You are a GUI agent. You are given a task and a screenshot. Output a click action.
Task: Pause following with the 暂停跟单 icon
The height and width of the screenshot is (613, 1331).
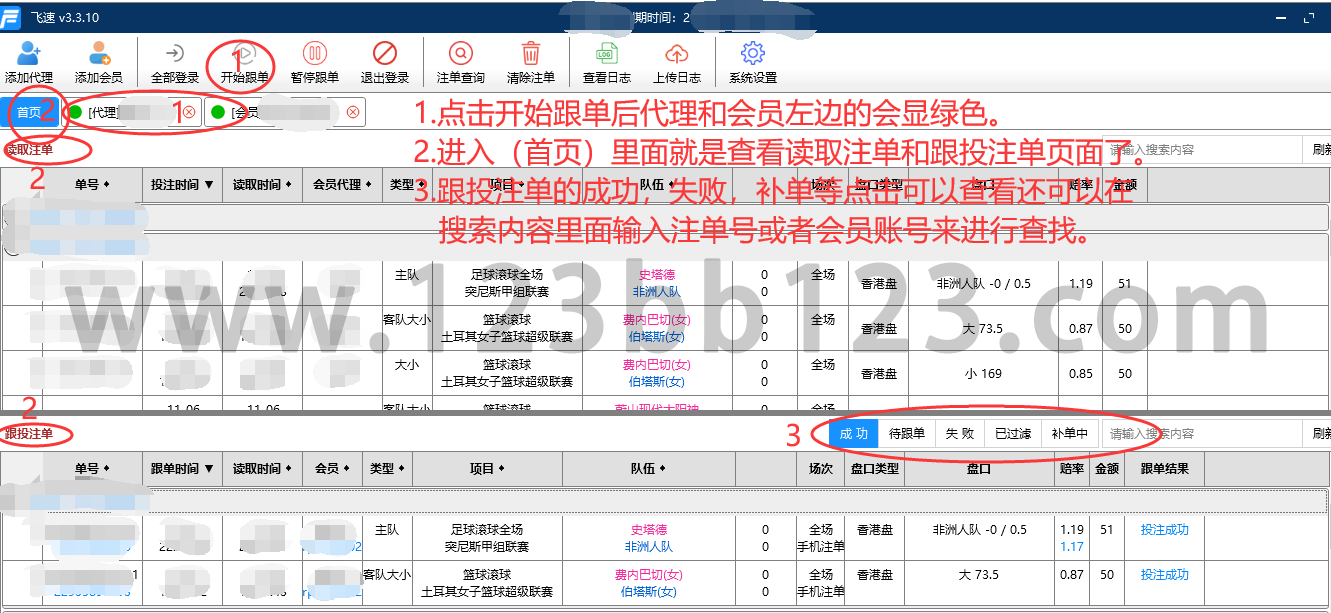click(x=315, y=54)
